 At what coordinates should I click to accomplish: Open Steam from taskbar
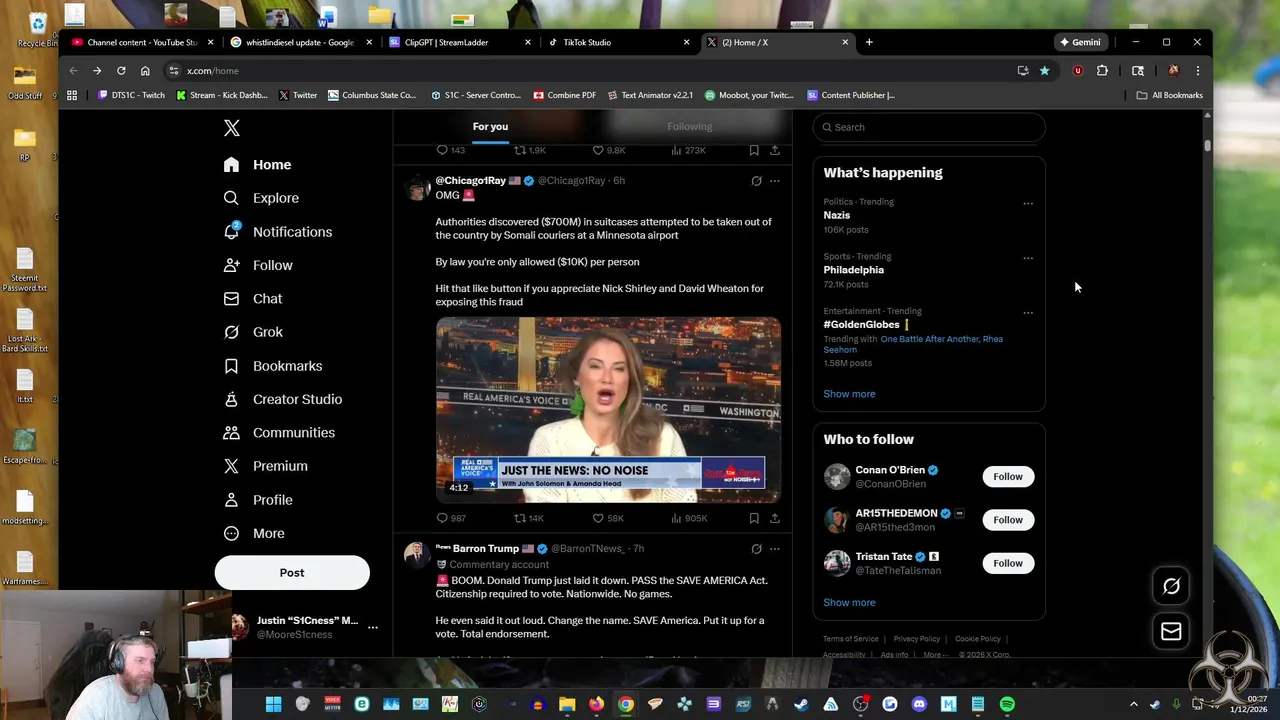coord(801,704)
